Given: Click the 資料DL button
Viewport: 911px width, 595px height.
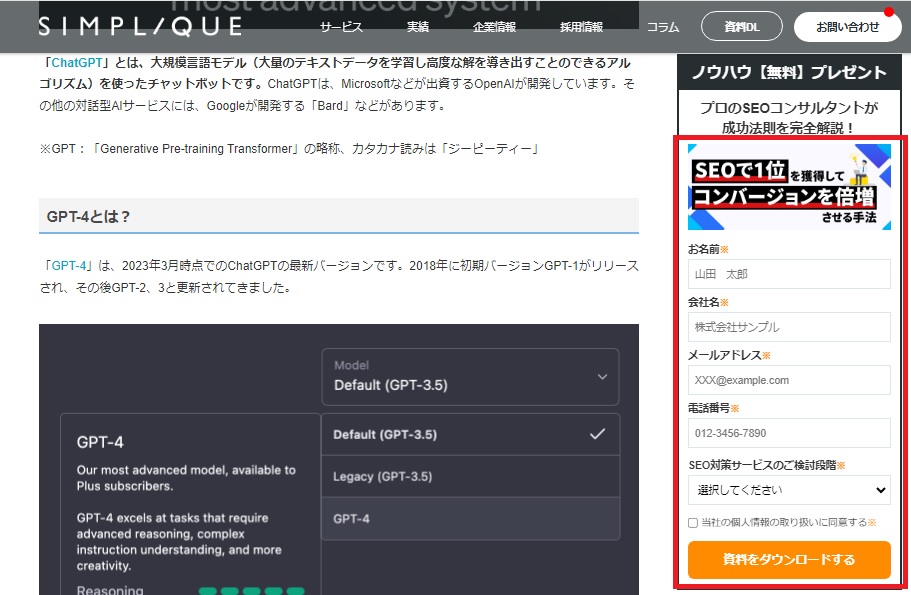Looking at the screenshot, I should (742, 27).
